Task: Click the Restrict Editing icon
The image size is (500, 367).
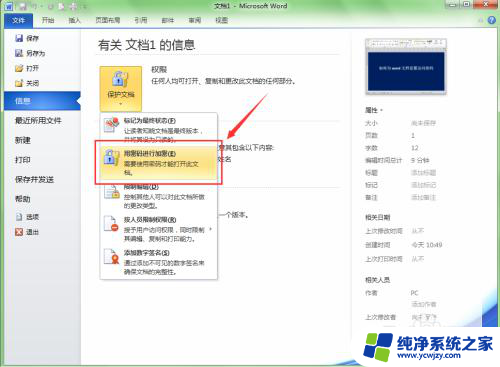Action: click(112, 192)
